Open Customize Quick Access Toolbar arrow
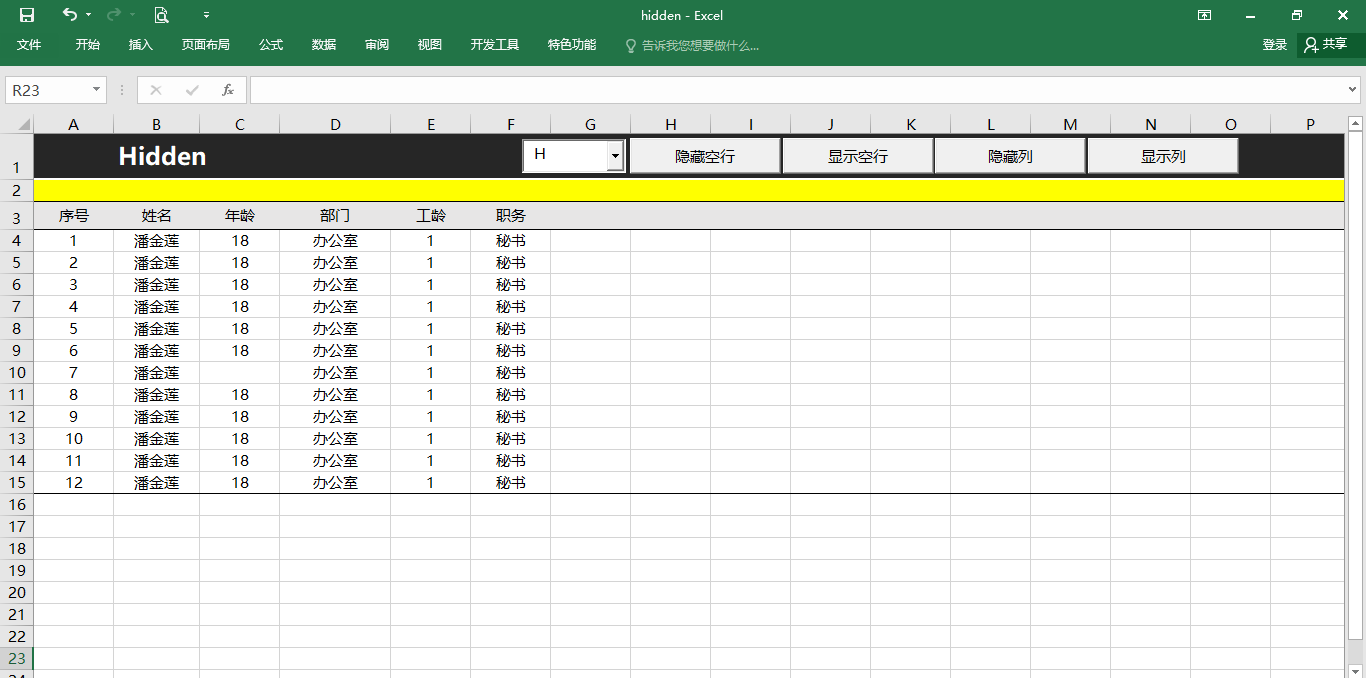Screen dimensions: 1366x678 pos(206,15)
